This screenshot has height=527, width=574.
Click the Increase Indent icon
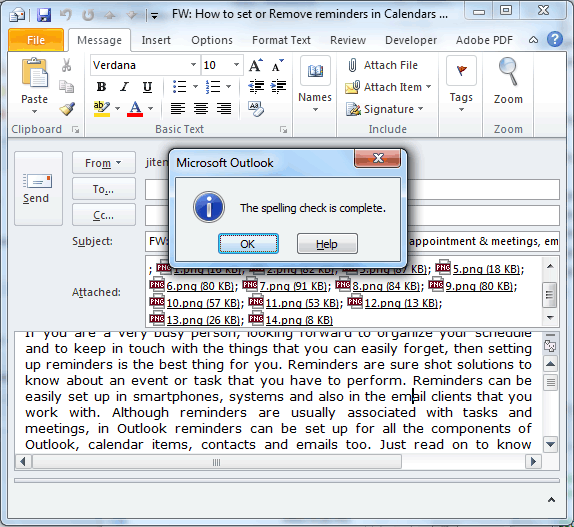[278, 87]
